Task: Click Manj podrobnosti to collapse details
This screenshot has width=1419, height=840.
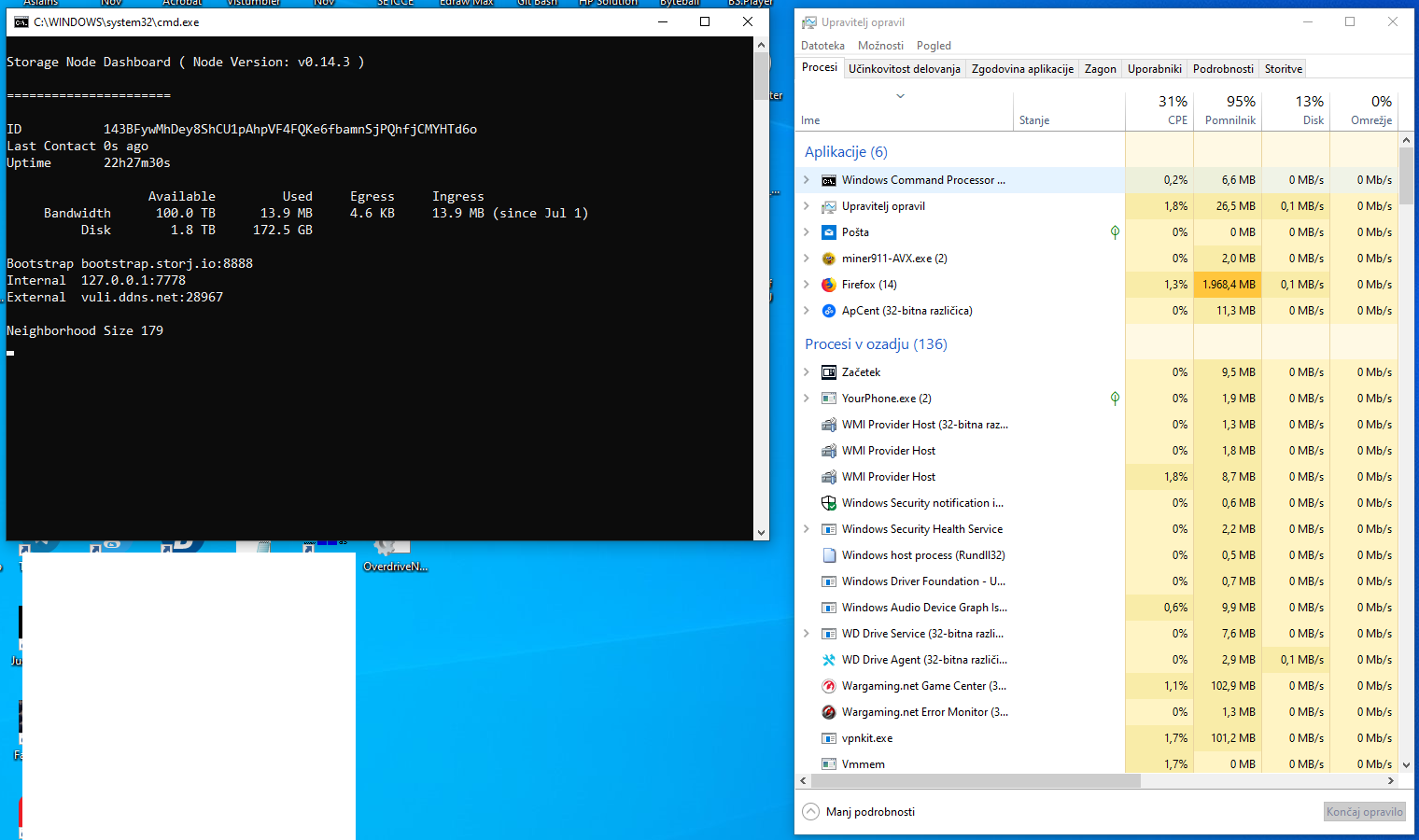Action: pos(859,812)
